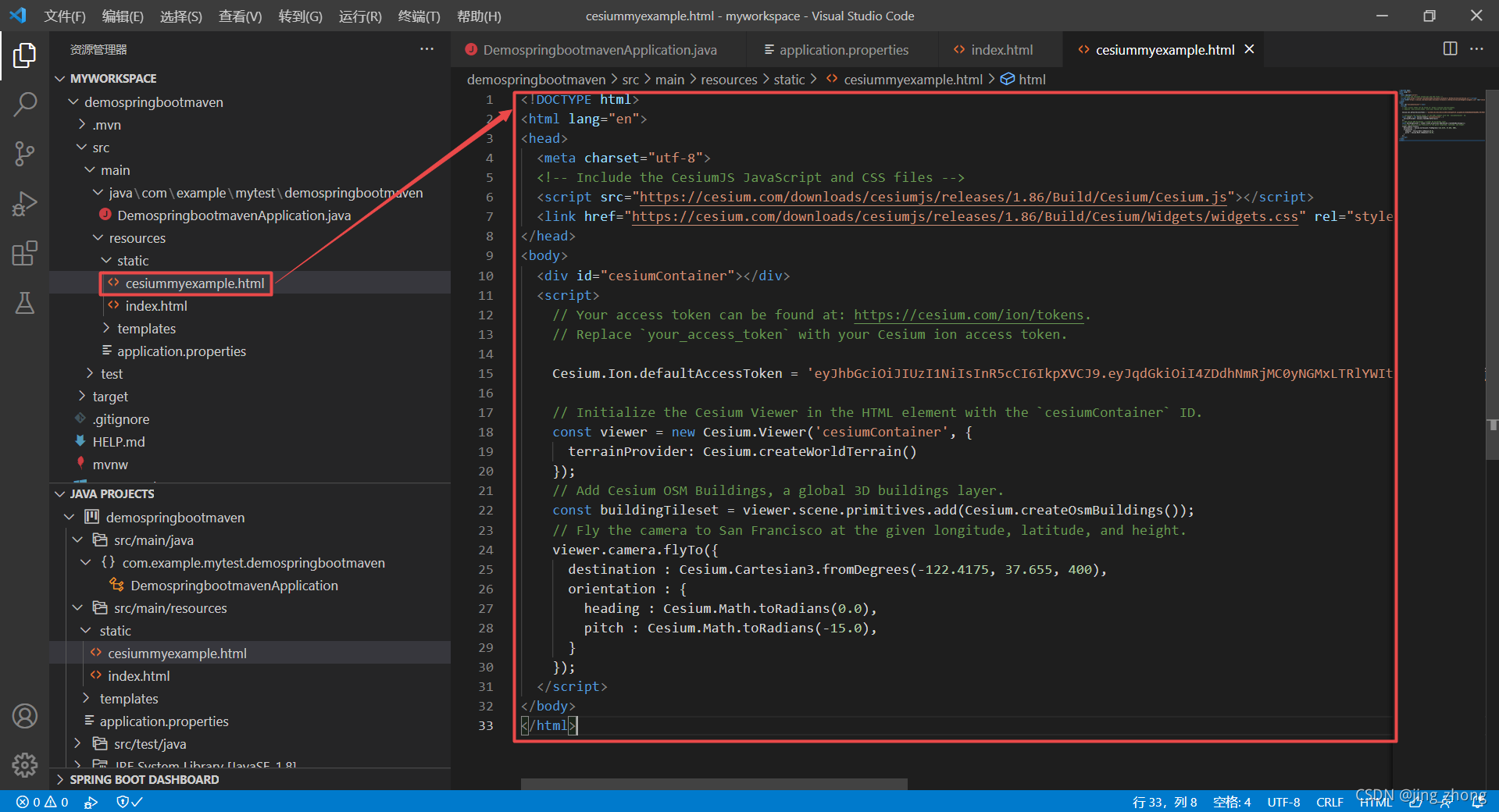Click the cesium.com/ion/tokens link

pos(969,315)
